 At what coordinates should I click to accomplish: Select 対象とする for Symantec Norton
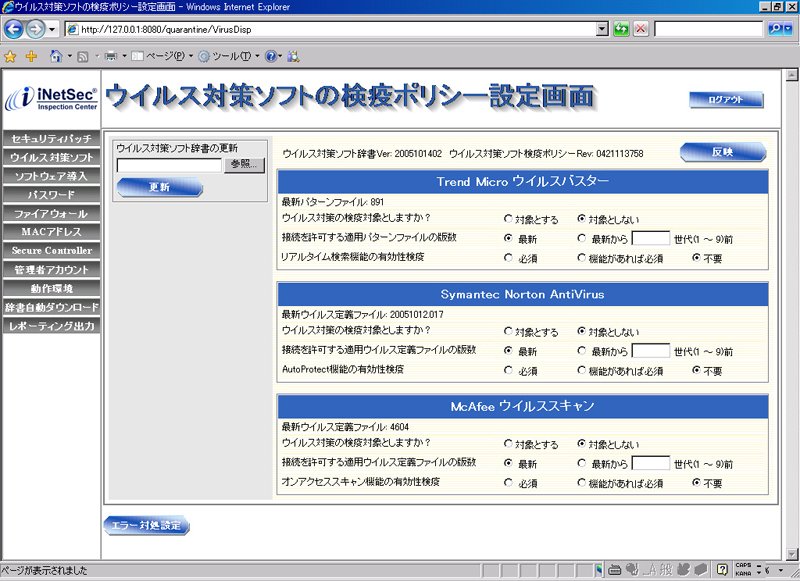coord(508,332)
